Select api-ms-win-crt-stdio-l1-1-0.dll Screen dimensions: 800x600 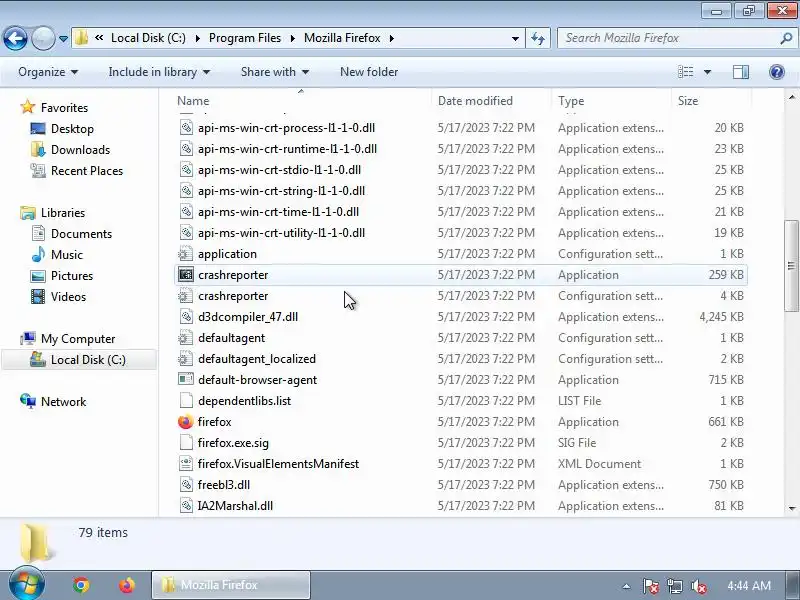pos(279,170)
